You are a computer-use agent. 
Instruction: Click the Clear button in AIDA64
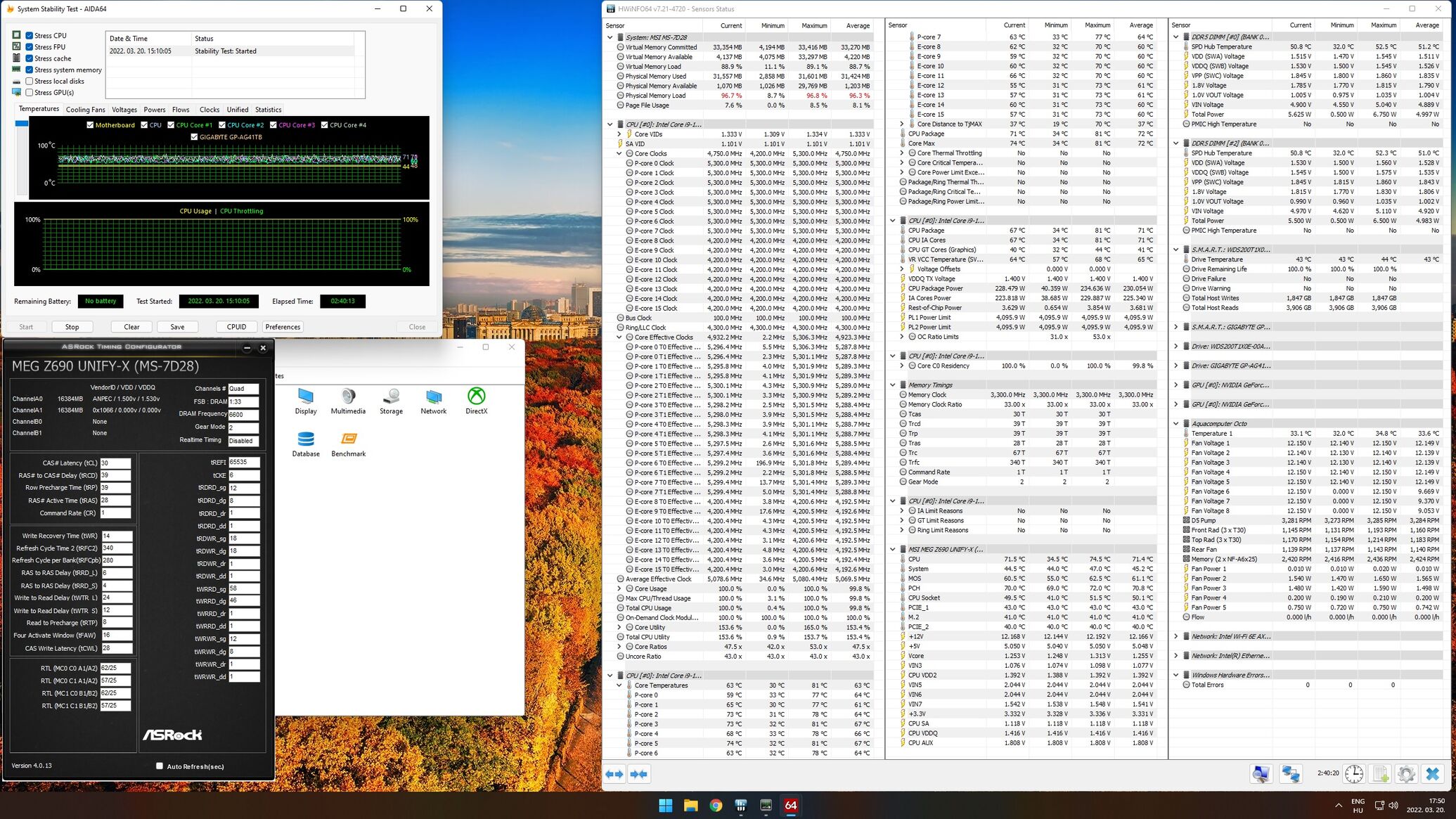tap(131, 327)
